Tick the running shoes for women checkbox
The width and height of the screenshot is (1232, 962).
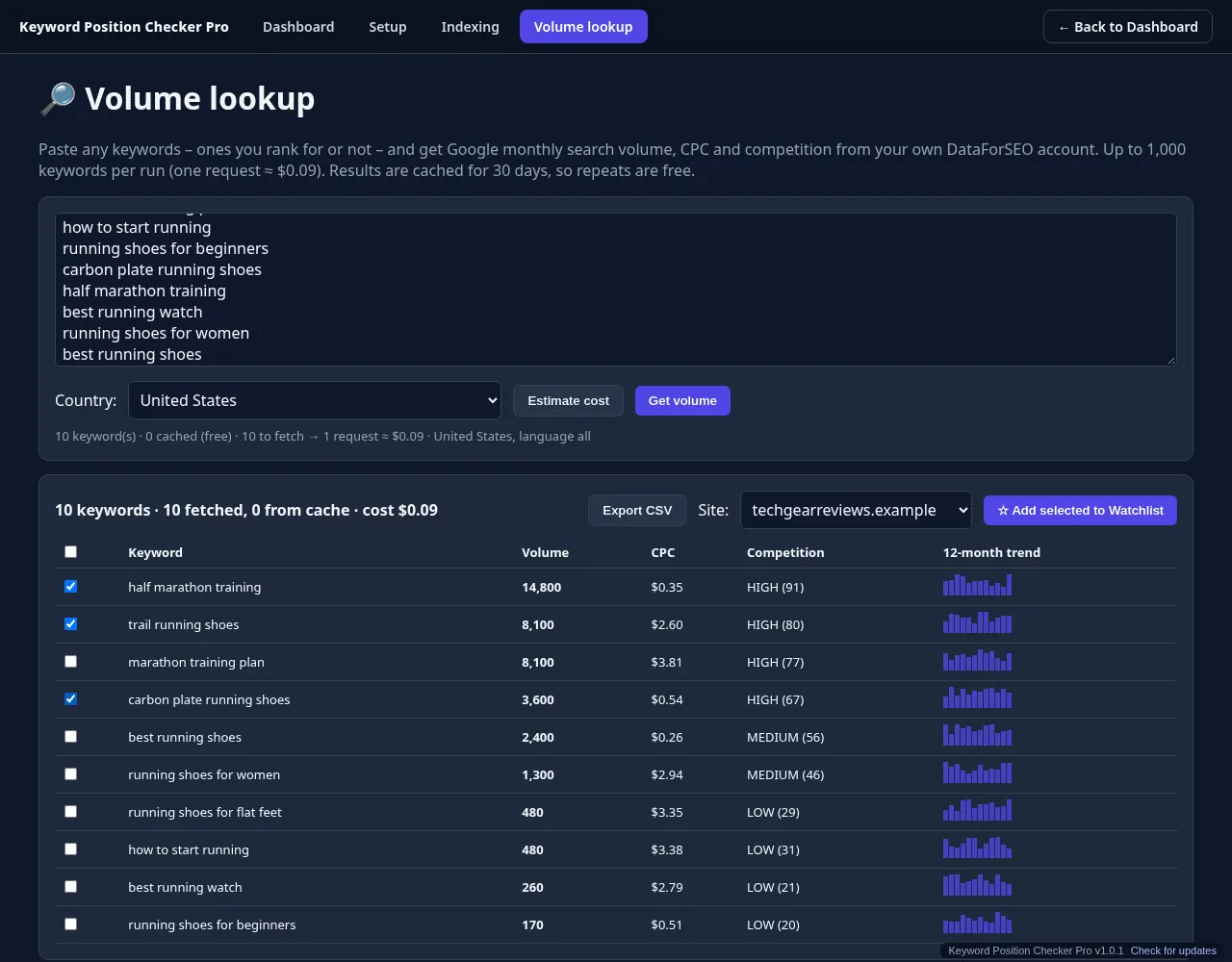point(70,774)
